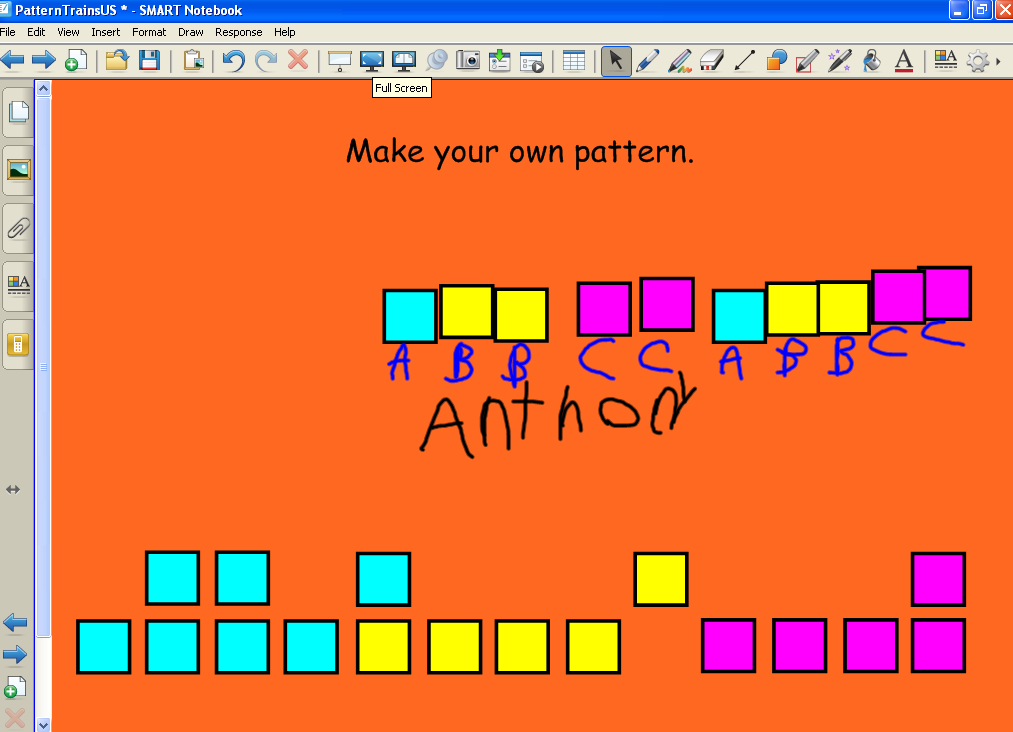Select the Creative Pen tool
Screen dimensions: 1013x732
click(680, 61)
